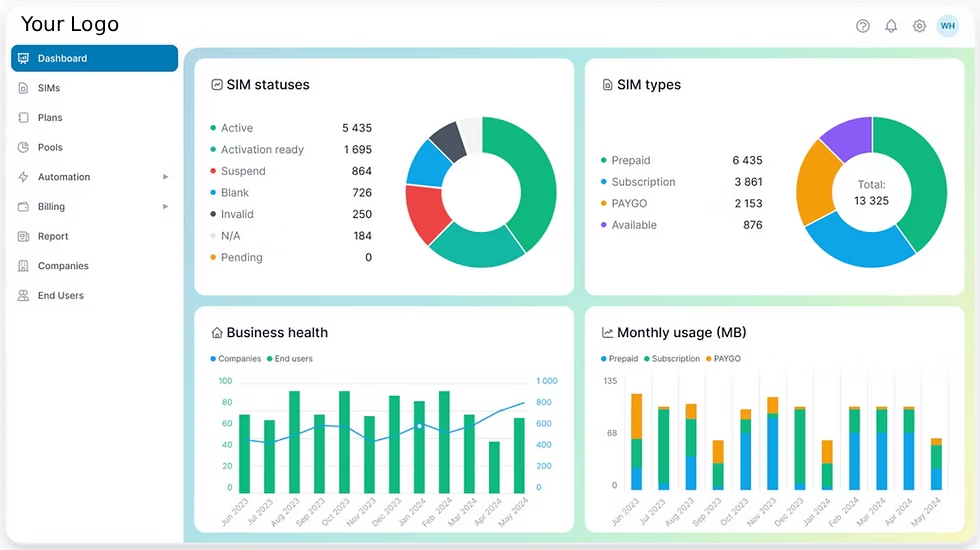
Task: Expand the Billing submenu arrow
Action: 166,207
